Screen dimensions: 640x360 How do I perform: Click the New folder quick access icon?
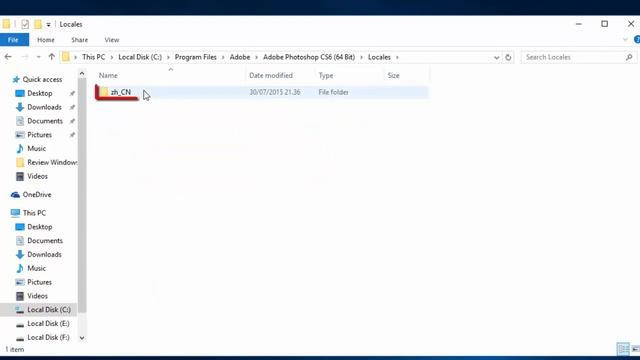pyautogui.click(x=38, y=24)
